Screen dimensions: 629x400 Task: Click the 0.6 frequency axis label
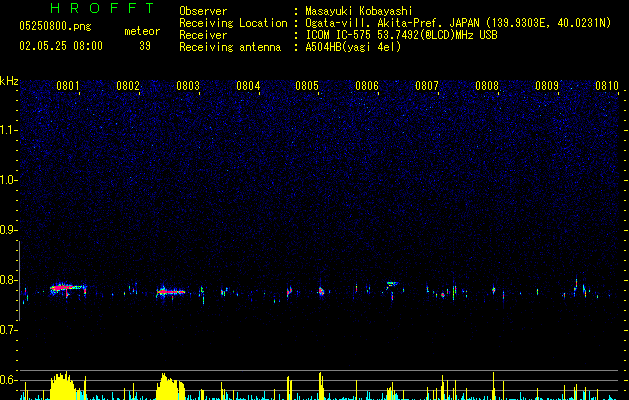[9, 380]
